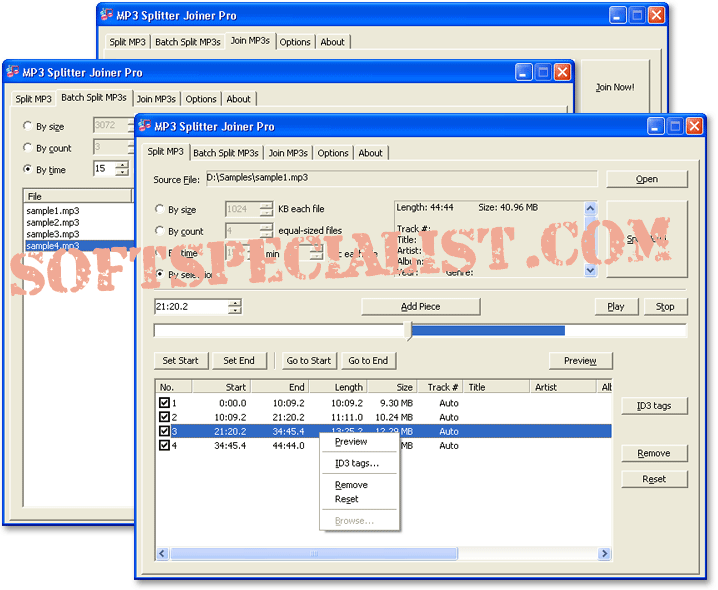This screenshot has width=718, height=590.
Task: Open the About tab in the front window
Action: 370,153
